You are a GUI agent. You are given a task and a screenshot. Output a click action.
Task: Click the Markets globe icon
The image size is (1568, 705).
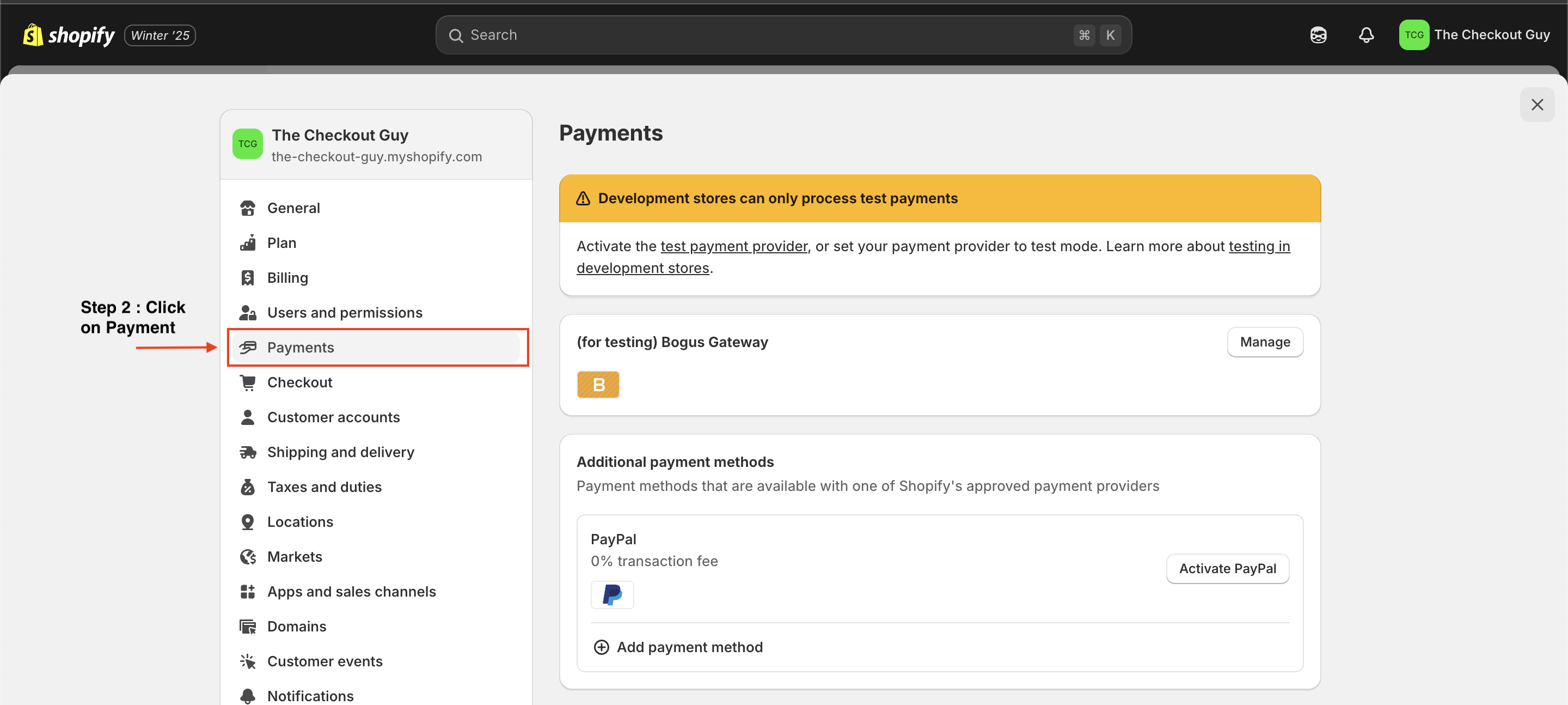pos(248,557)
